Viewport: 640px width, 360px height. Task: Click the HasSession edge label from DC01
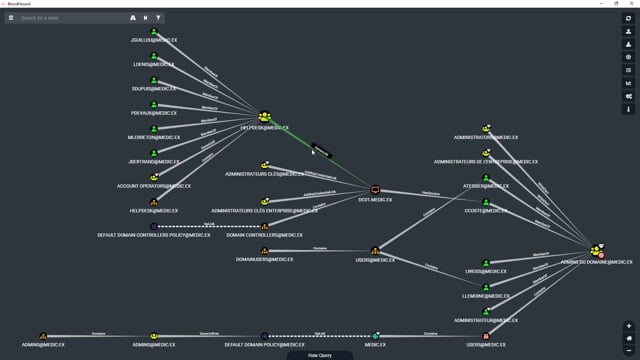(x=431, y=193)
